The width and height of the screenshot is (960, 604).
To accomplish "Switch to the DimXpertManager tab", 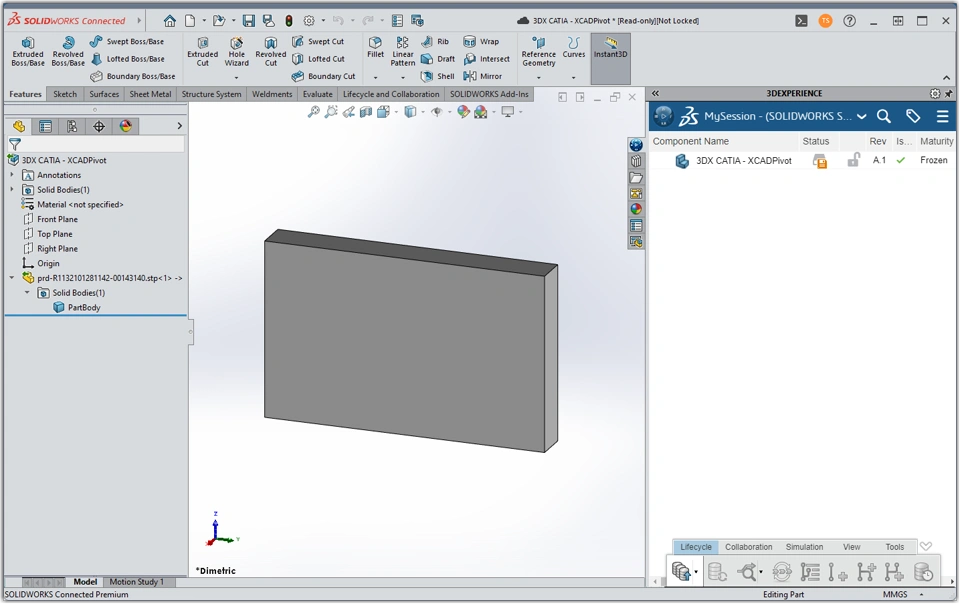I will [99, 126].
